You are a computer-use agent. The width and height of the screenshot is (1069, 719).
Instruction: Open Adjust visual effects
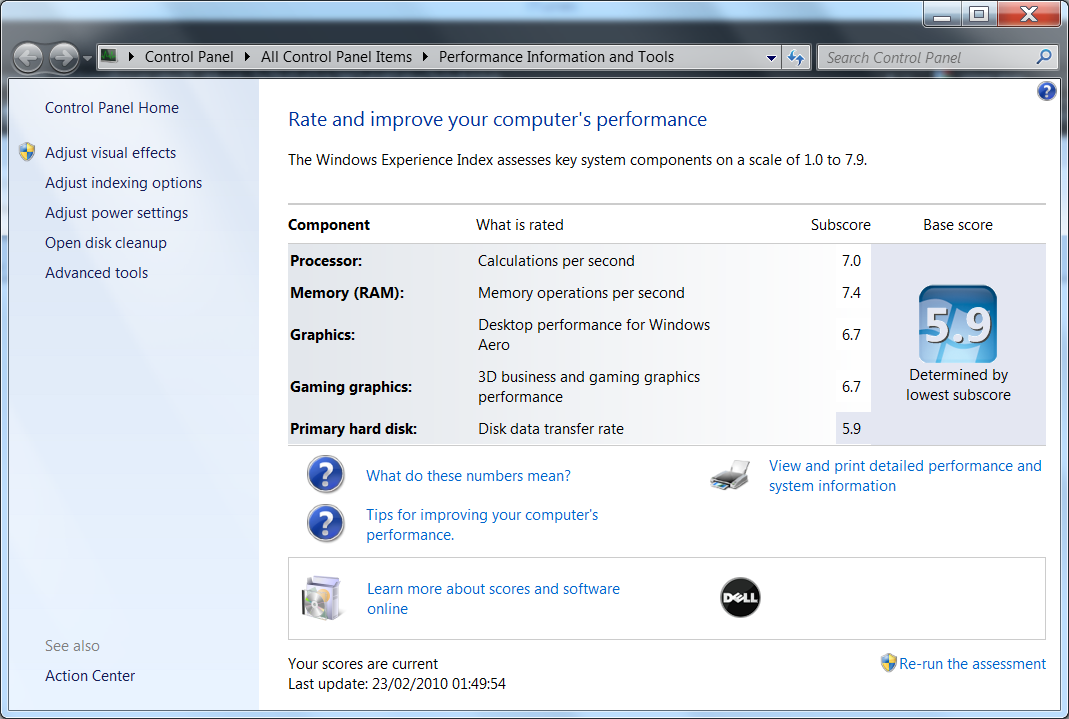pos(110,153)
